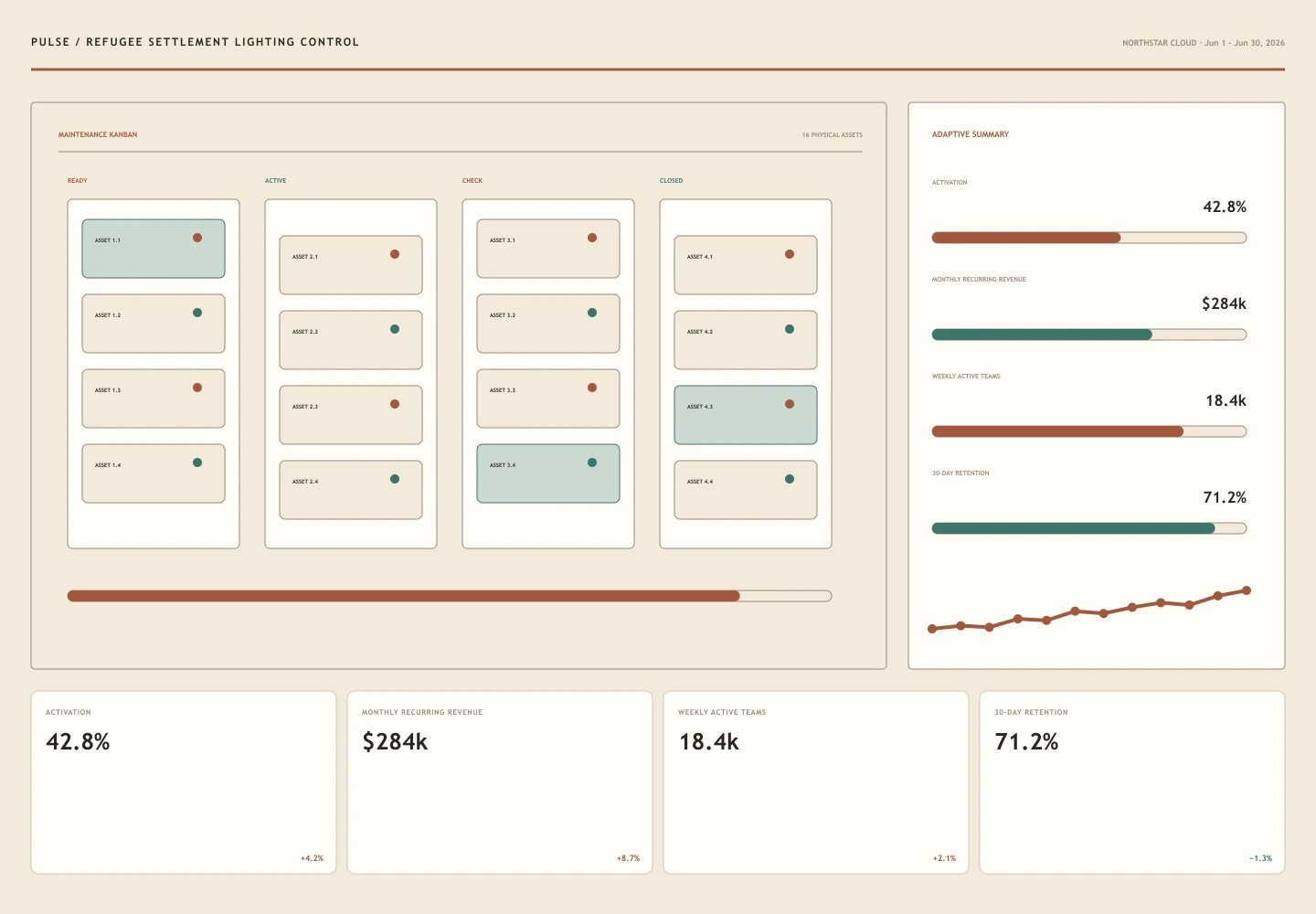Click the CHECK column header
1316x914 pixels.
click(472, 181)
